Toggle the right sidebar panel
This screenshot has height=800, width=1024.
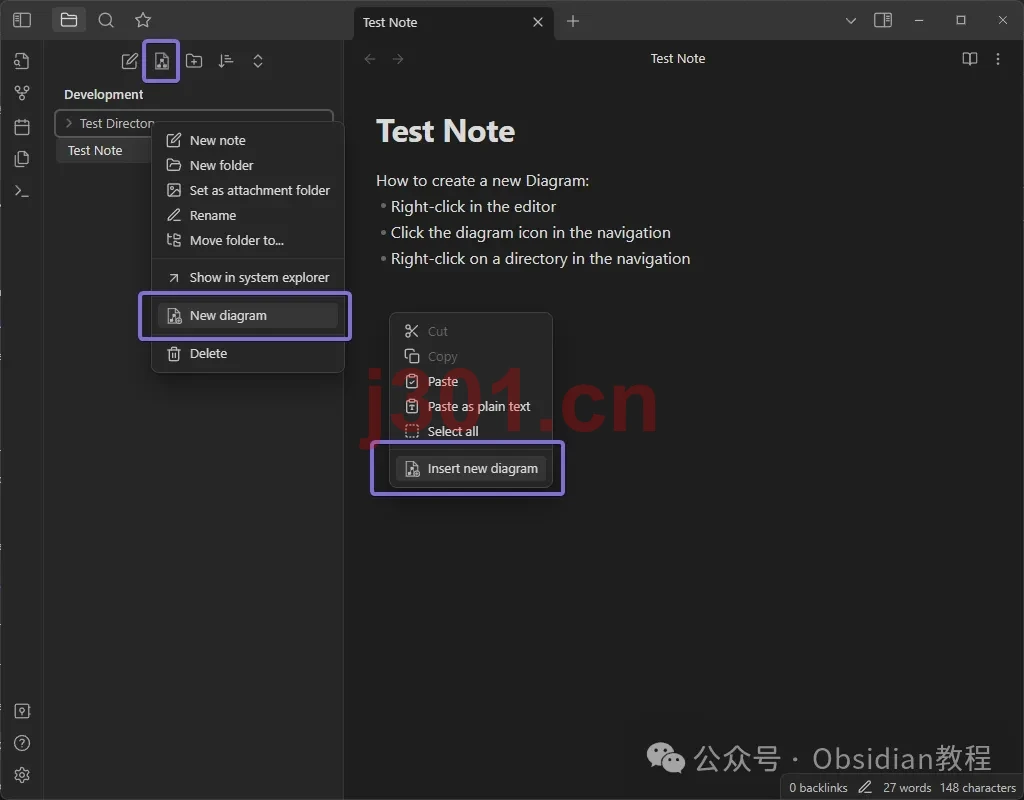click(x=883, y=21)
